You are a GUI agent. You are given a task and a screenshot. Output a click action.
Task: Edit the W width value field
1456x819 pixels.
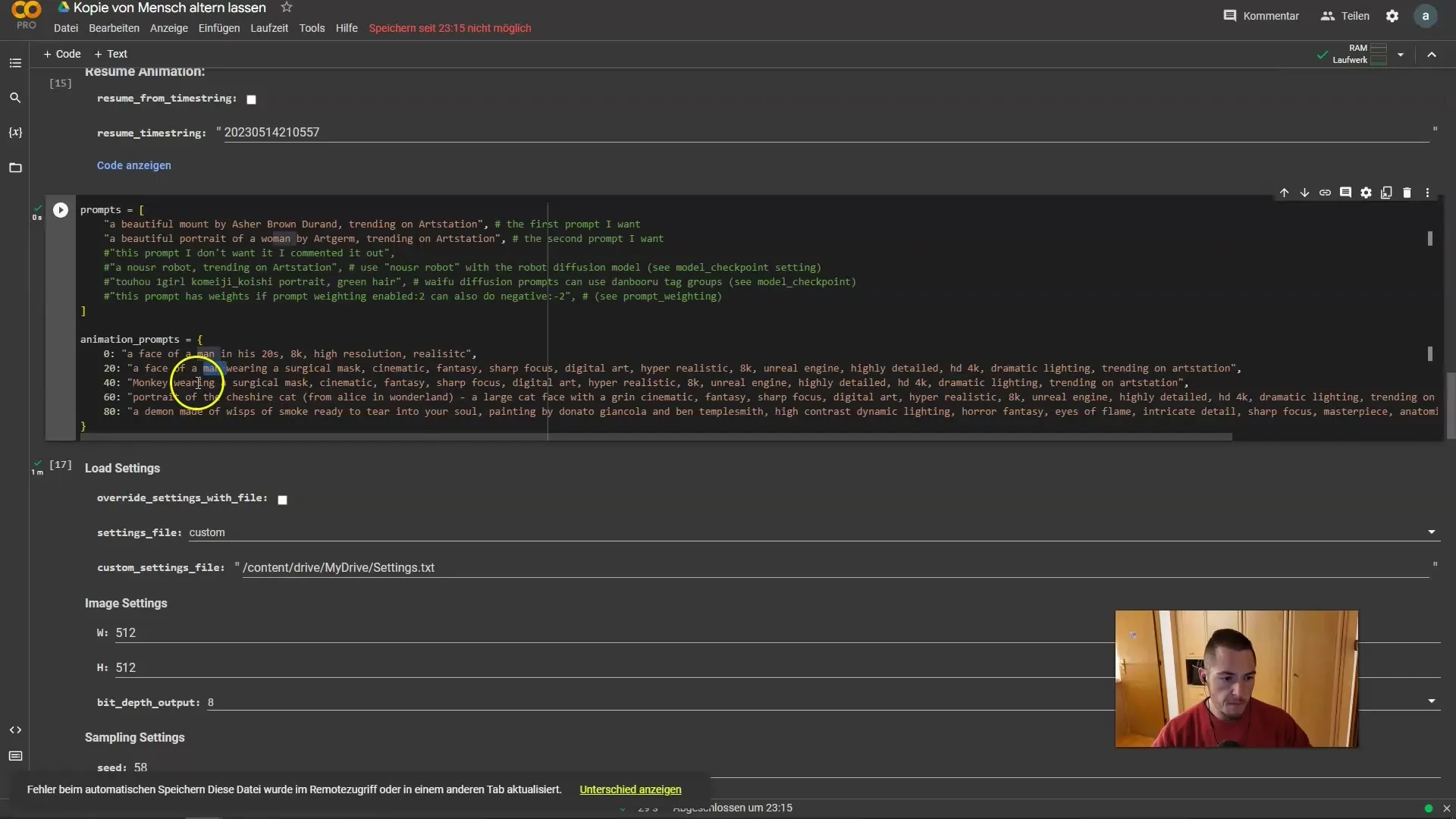pos(777,632)
